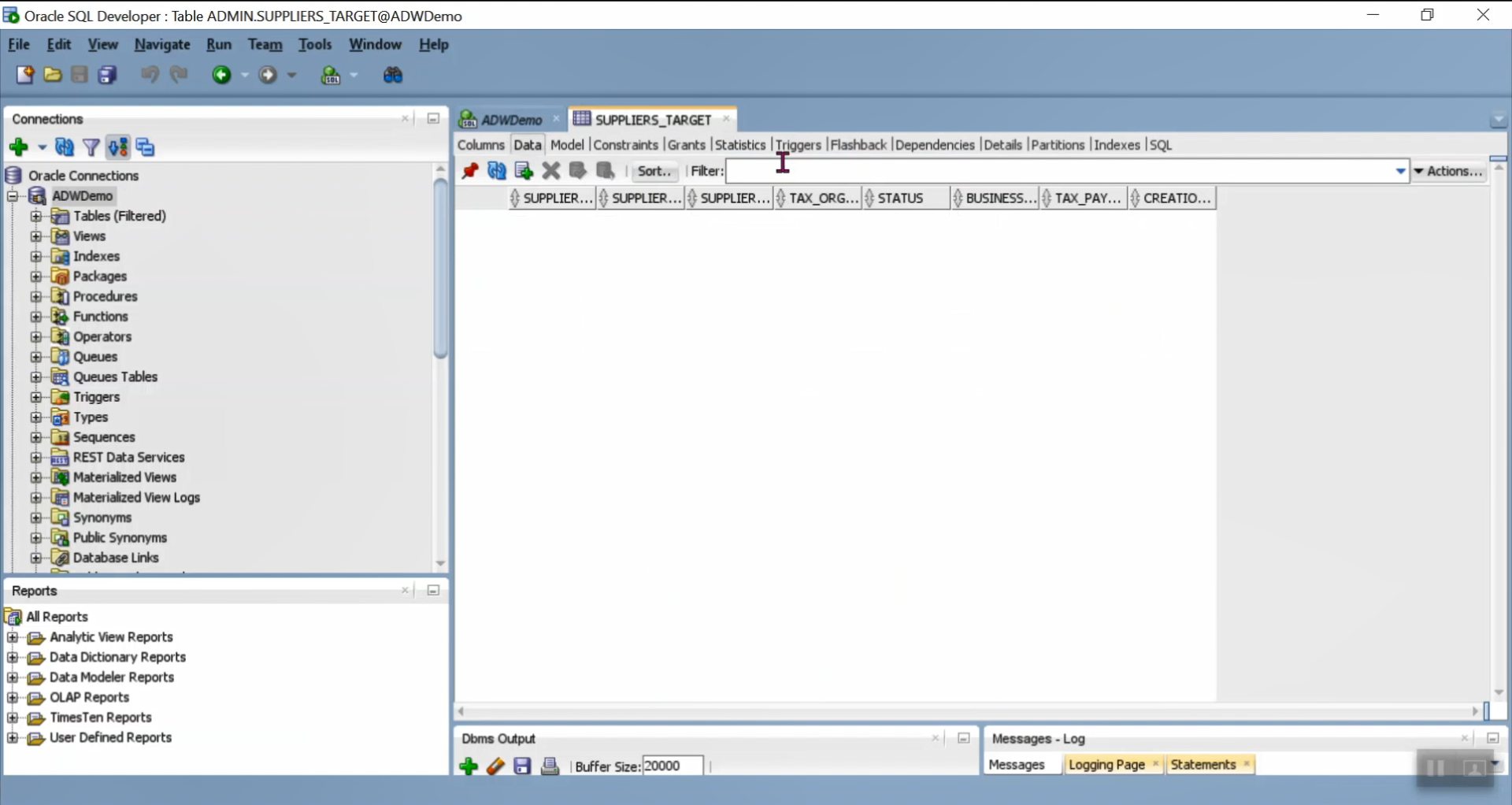Expand the Views node

pyautogui.click(x=36, y=236)
